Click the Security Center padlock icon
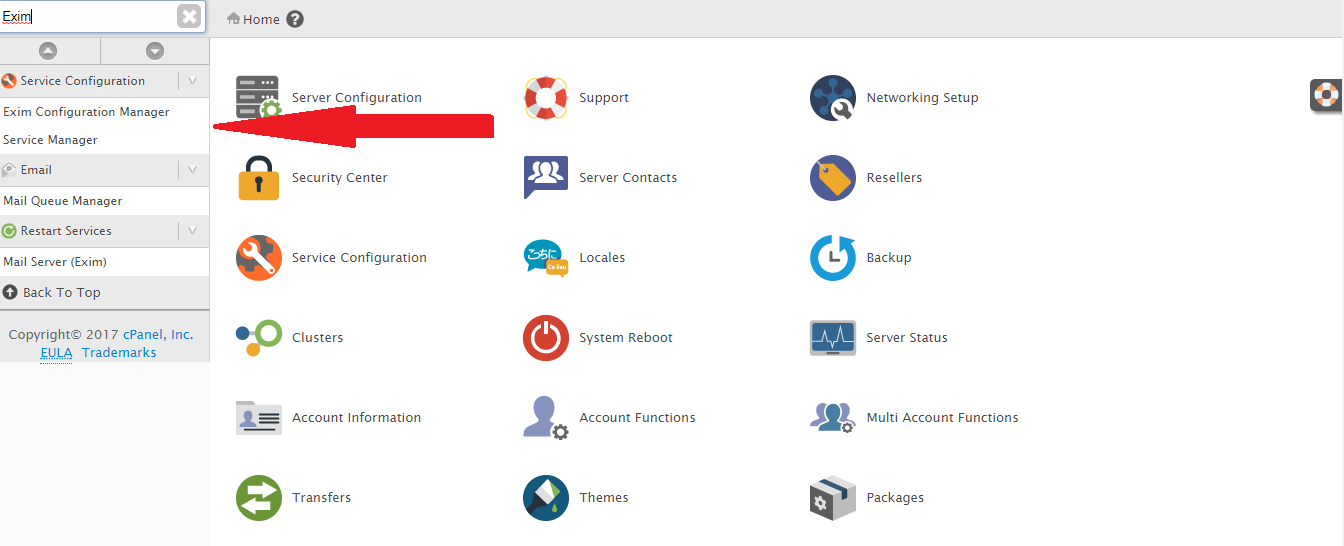Image resolution: width=1344 pixels, height=546 pixels. point(259,178)
